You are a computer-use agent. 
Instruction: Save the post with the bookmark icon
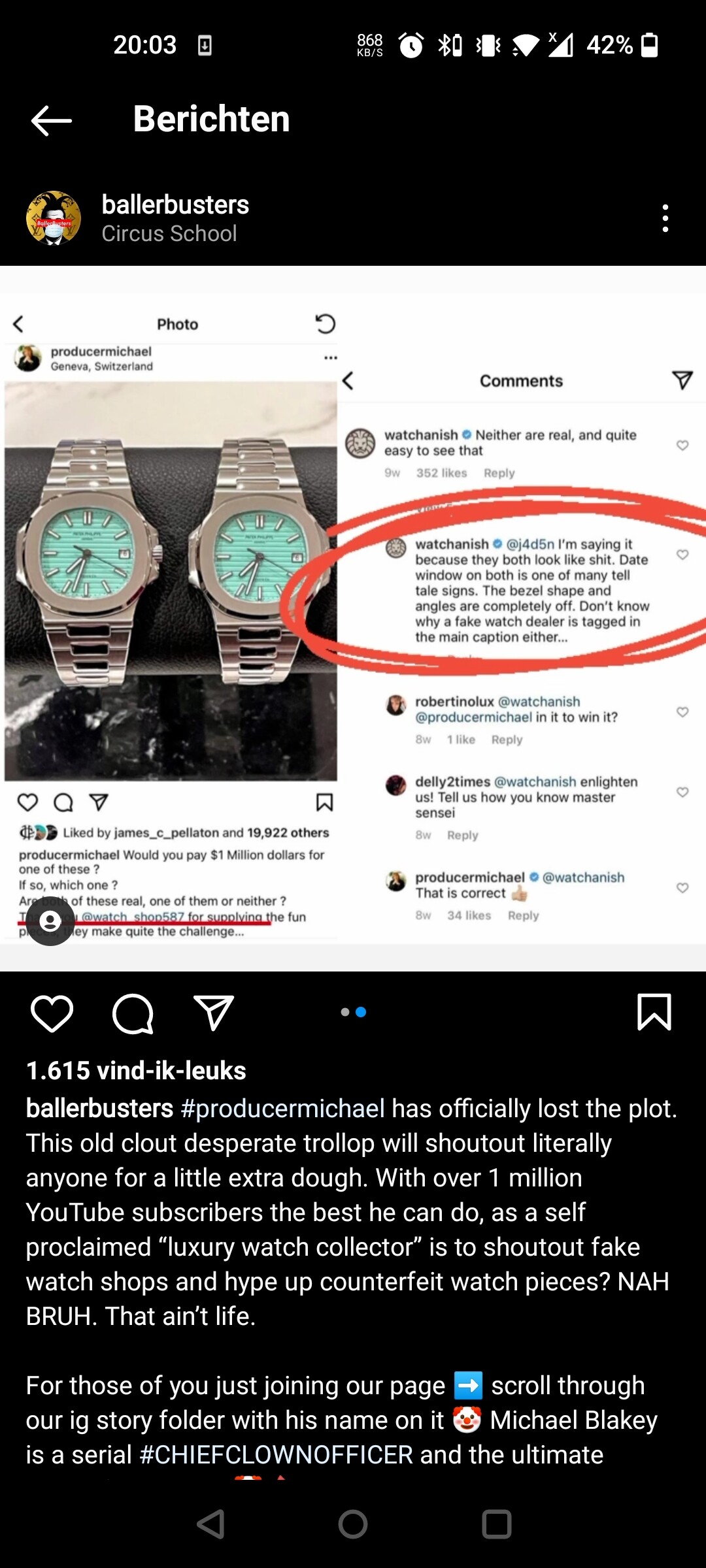tap(654, 1013)
